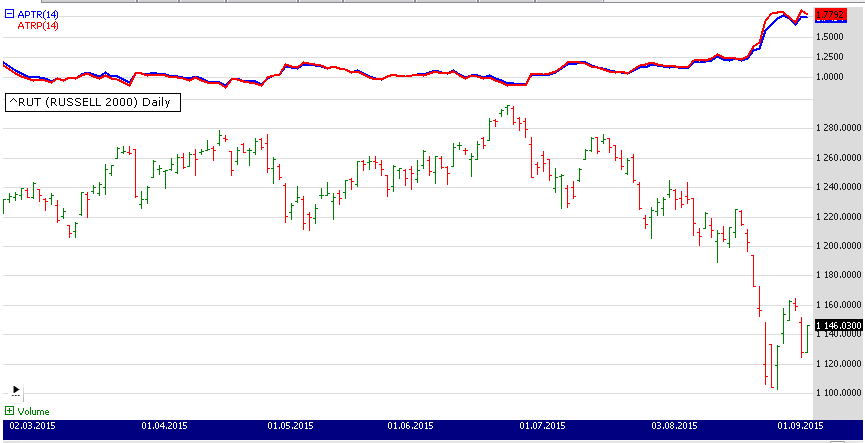Expand the Volume pane
Image resolution: width=865 pixels, height=443 pixels.
coord(9,410)
